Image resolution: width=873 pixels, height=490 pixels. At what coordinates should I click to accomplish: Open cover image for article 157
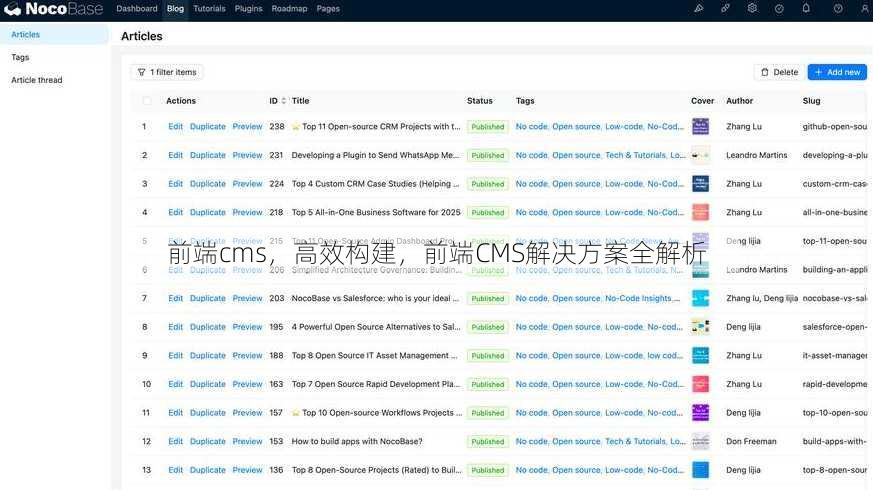click(x=700, y=413)
